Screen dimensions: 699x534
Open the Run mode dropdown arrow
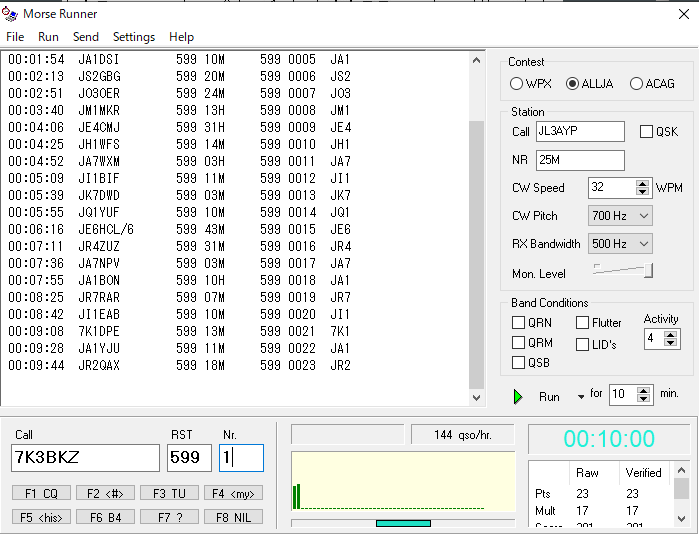pyautogui.click(x=580, y=396)
